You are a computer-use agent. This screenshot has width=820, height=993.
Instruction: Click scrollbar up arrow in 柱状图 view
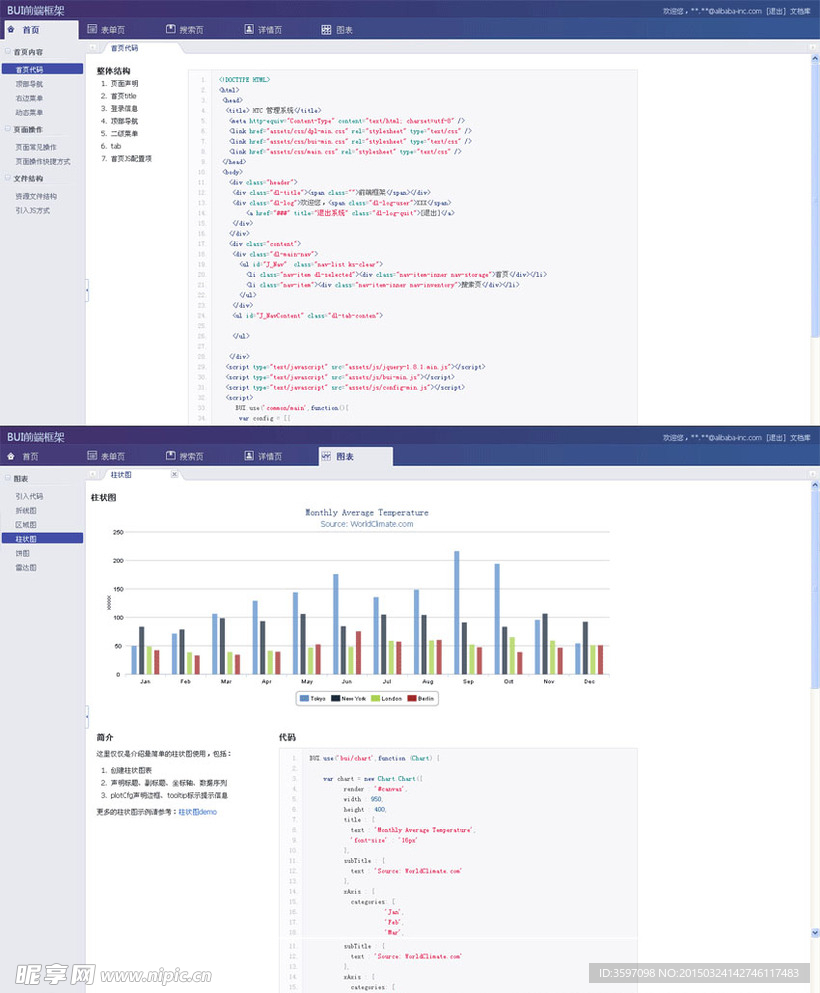815,485
